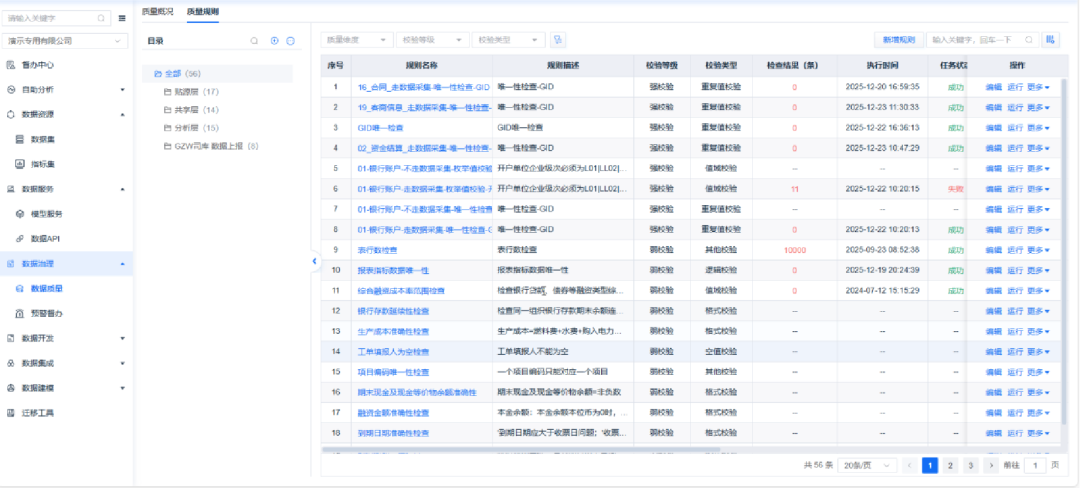Image resolution: width=1080 pixels, height=488 pixels.
Task: Click the hamburger menu icon beside sidebar search
Action: [122, 18]
